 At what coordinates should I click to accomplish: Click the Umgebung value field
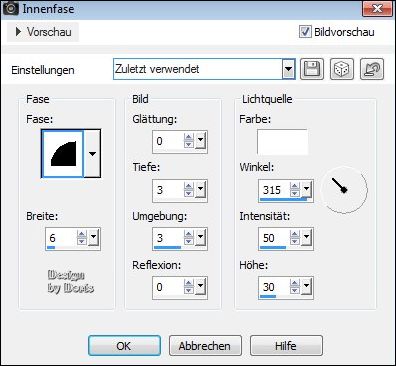click(x=169, y=238)
